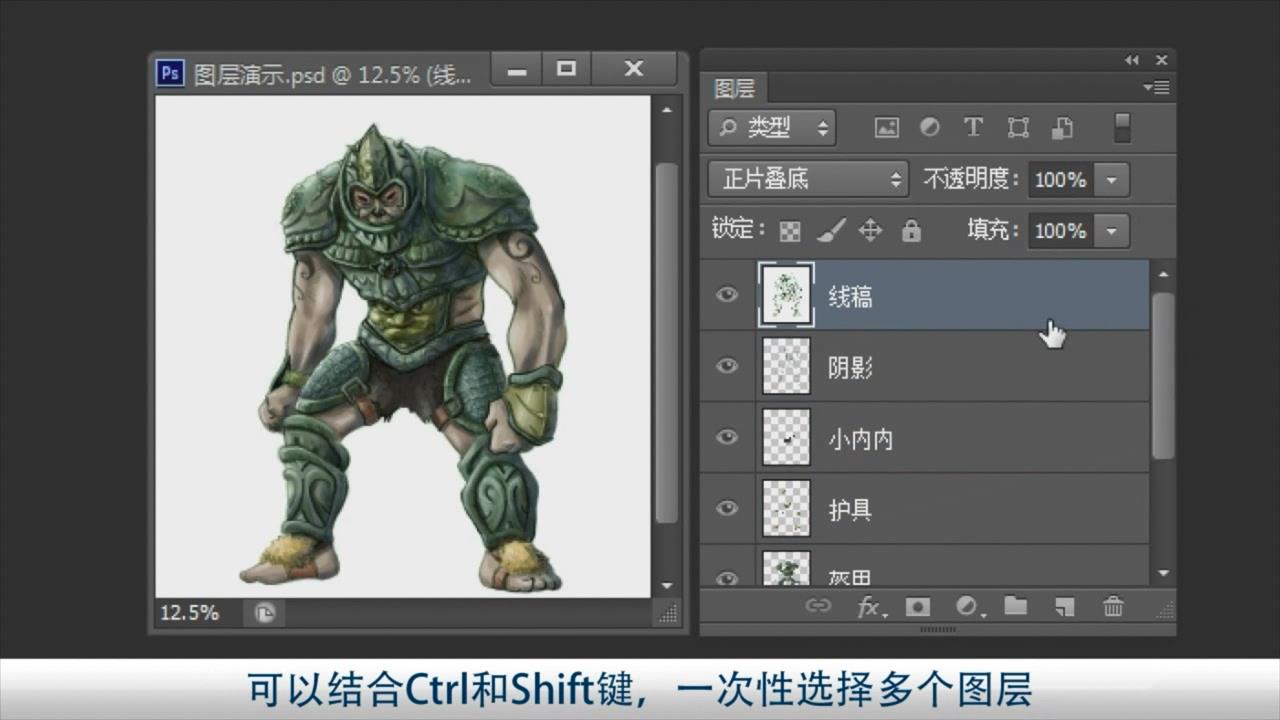Minimize the 图层演示.psd document window
Screen dimensions: 1280x720
pos(517,70)
